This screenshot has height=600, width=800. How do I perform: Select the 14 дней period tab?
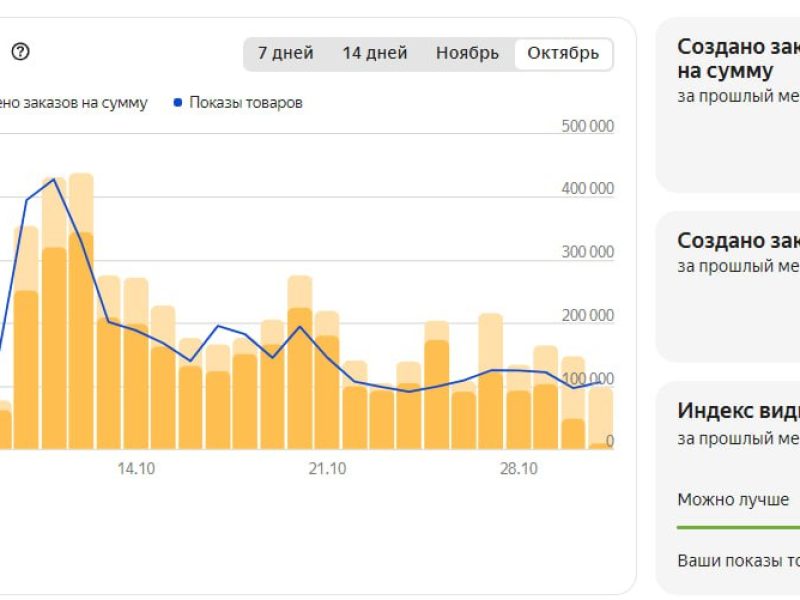(374, 53)
